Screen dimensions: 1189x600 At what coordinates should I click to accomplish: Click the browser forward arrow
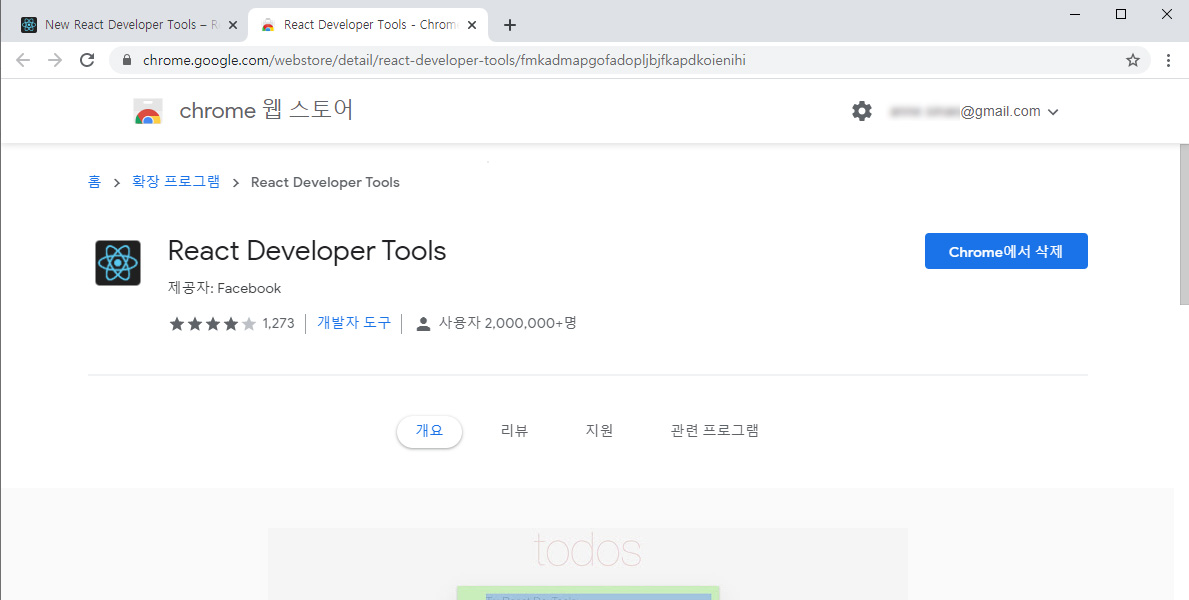pyautogui.click(x=55, y=60)
